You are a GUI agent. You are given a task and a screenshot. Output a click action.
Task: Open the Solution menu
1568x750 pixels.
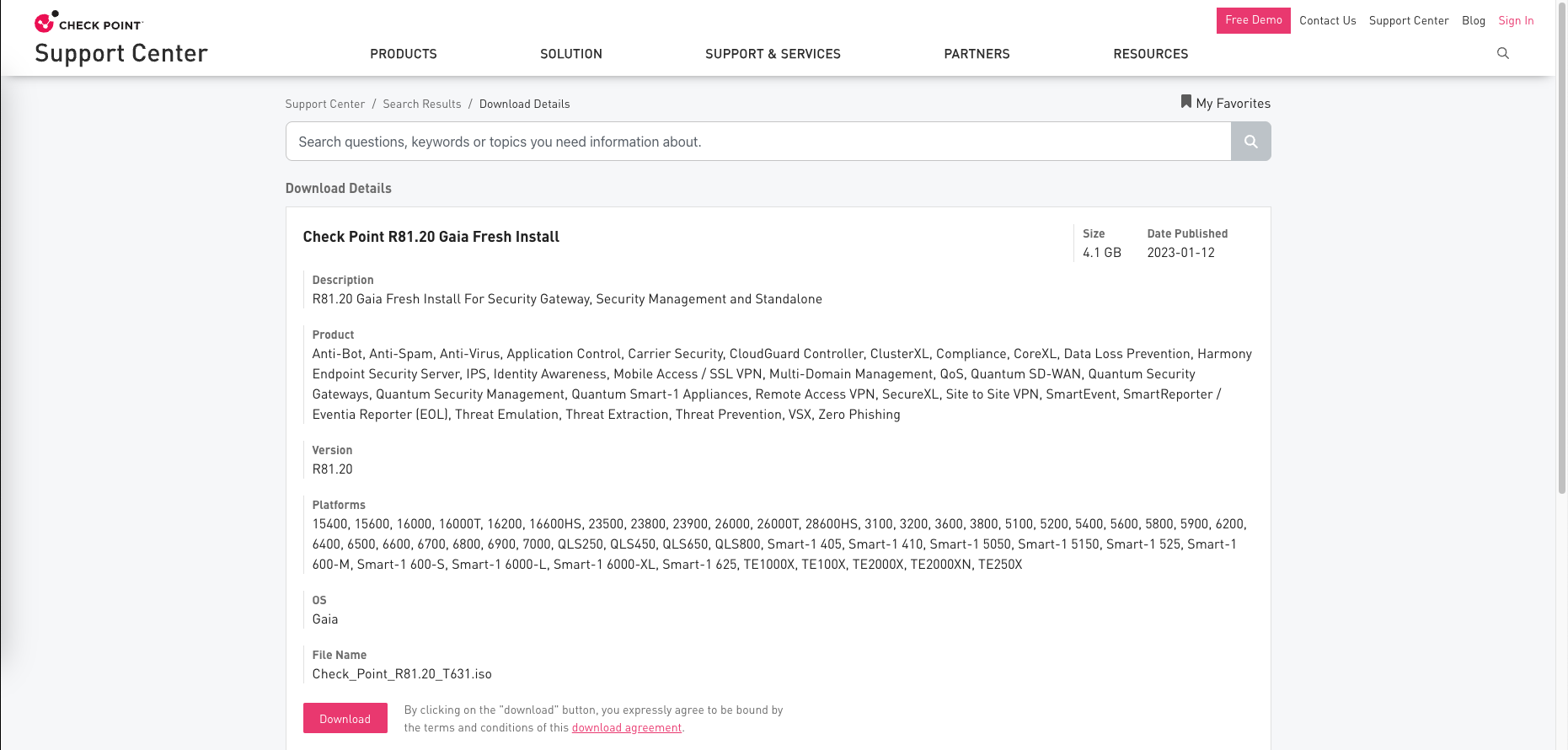pos(570,54)
